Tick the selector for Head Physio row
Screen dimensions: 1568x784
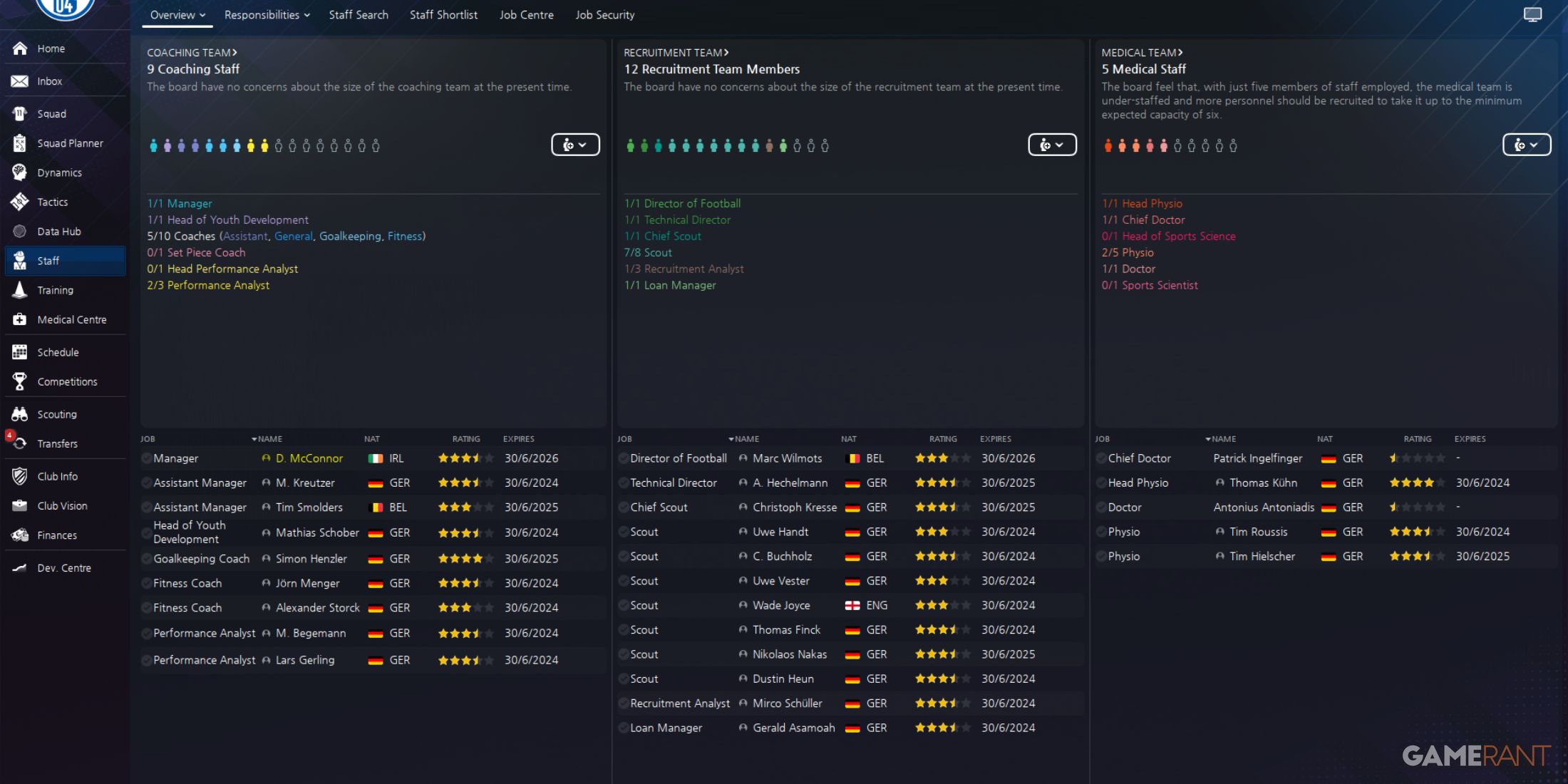[1101, 483]
